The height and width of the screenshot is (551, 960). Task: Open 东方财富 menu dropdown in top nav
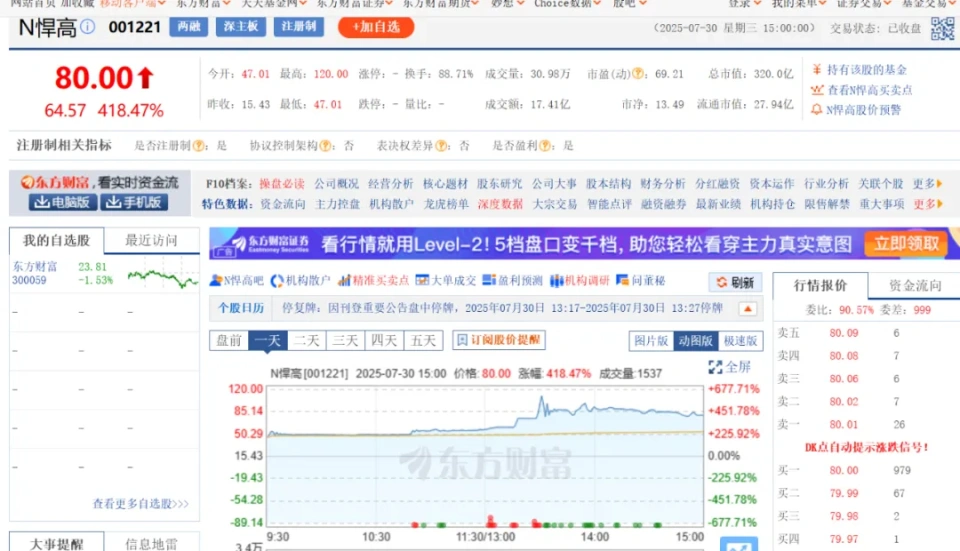203,4
